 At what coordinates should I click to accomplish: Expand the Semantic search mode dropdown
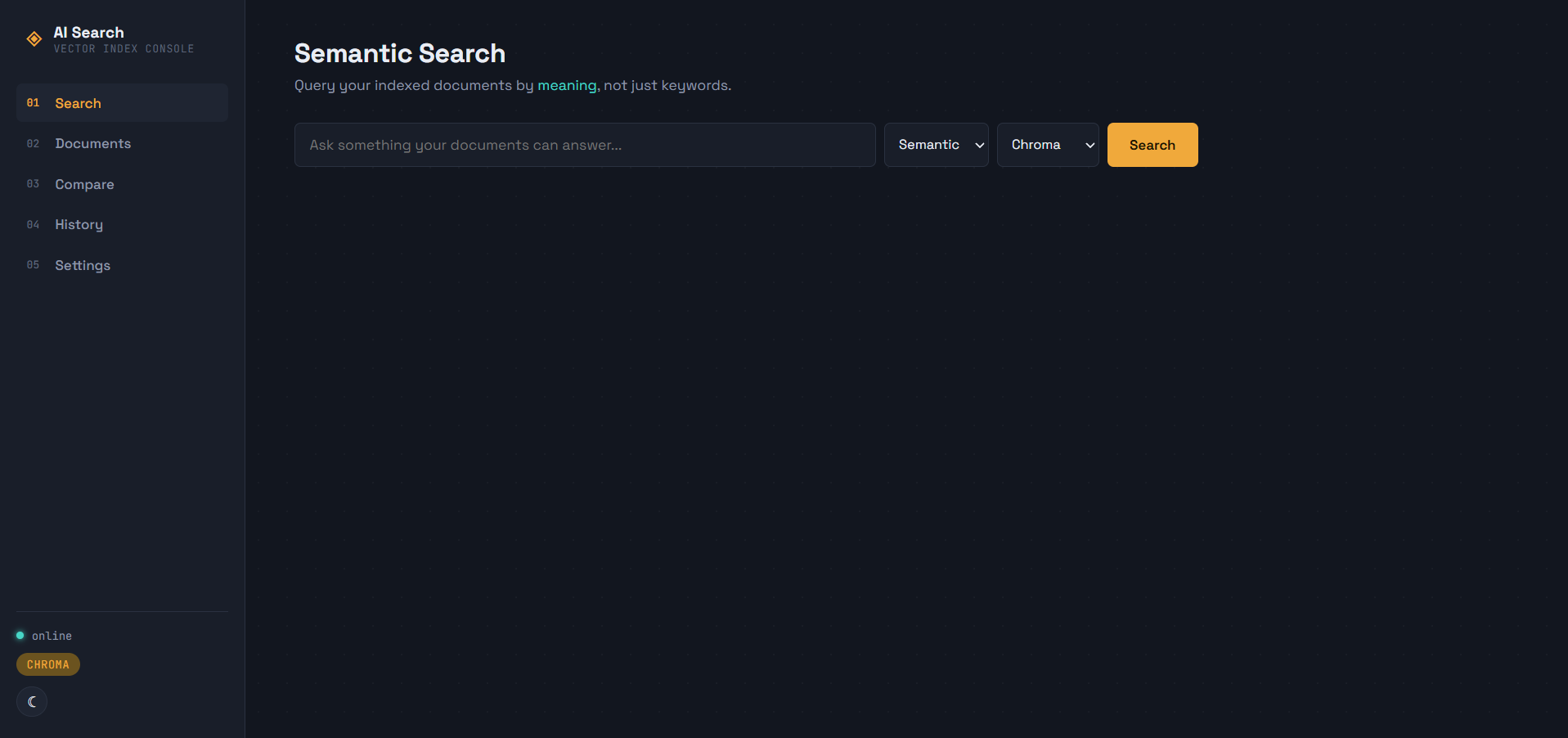(936, 145)
